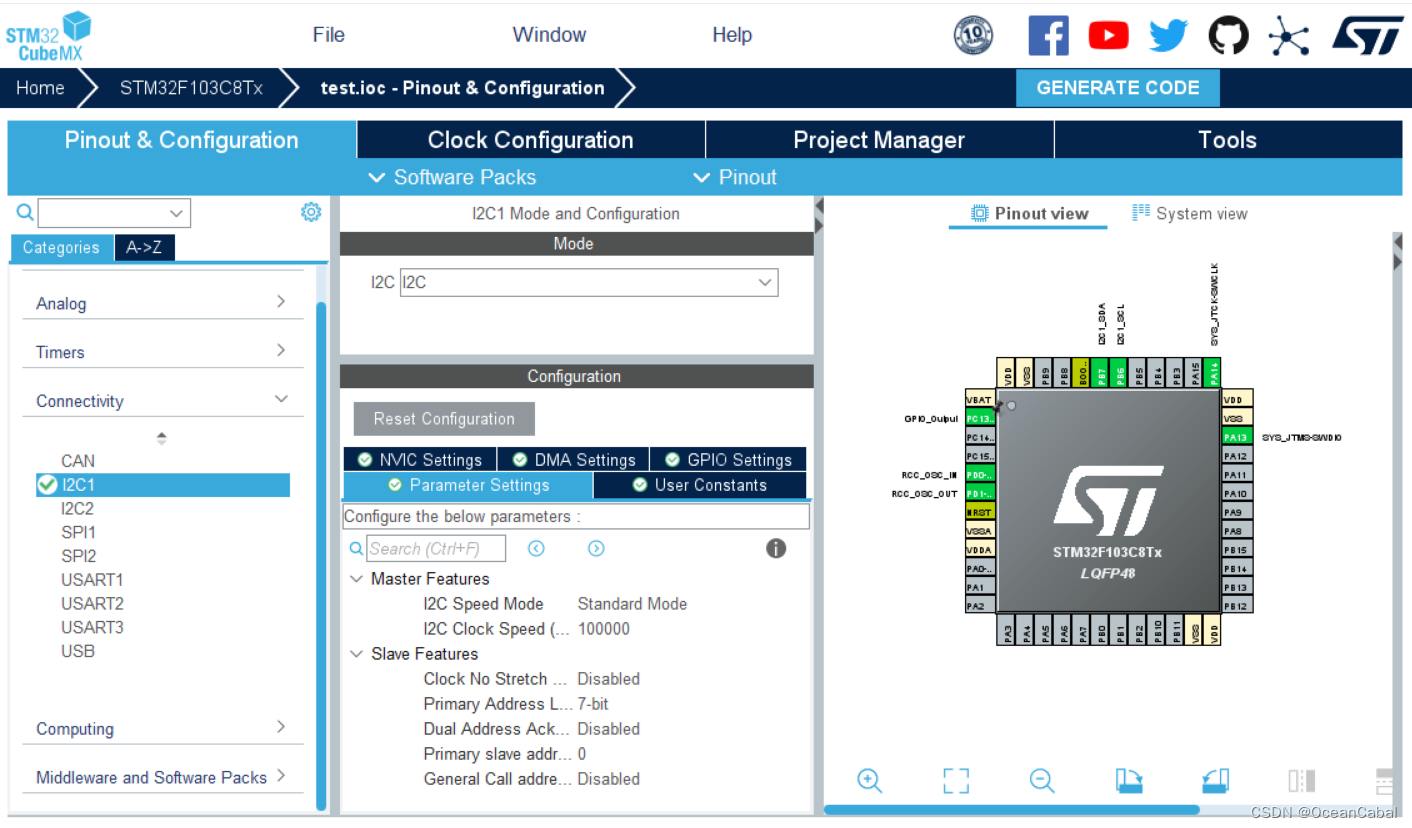Click the Reset Configuration button

(444, 419)
